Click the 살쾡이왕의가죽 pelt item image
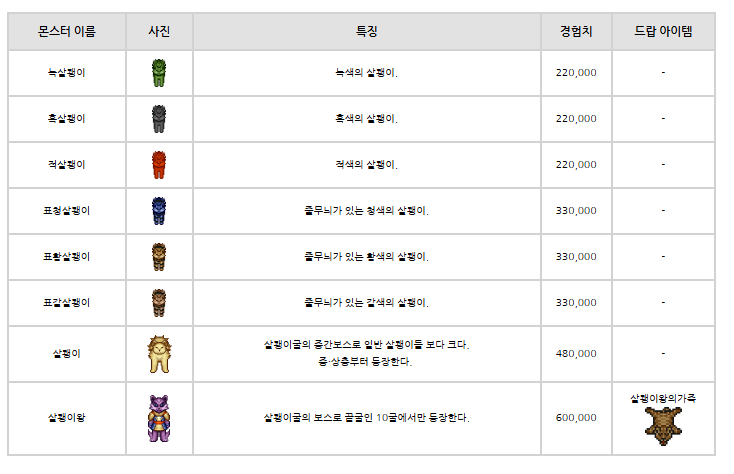The image size is (734, 474). coord(663,426)
